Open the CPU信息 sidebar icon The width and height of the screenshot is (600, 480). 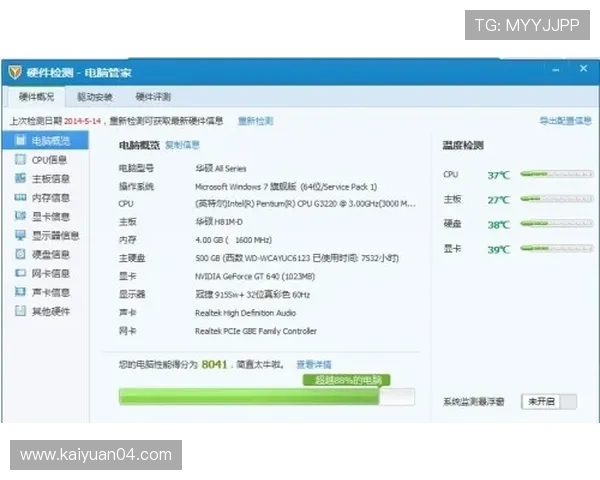click(x=21, y=159)
